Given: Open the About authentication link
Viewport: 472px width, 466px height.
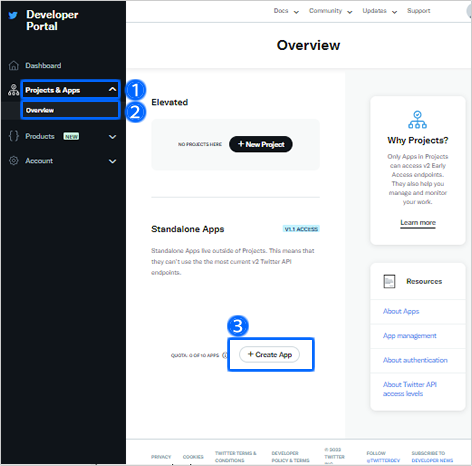Looking at the screenshot, I should [415, 360].
